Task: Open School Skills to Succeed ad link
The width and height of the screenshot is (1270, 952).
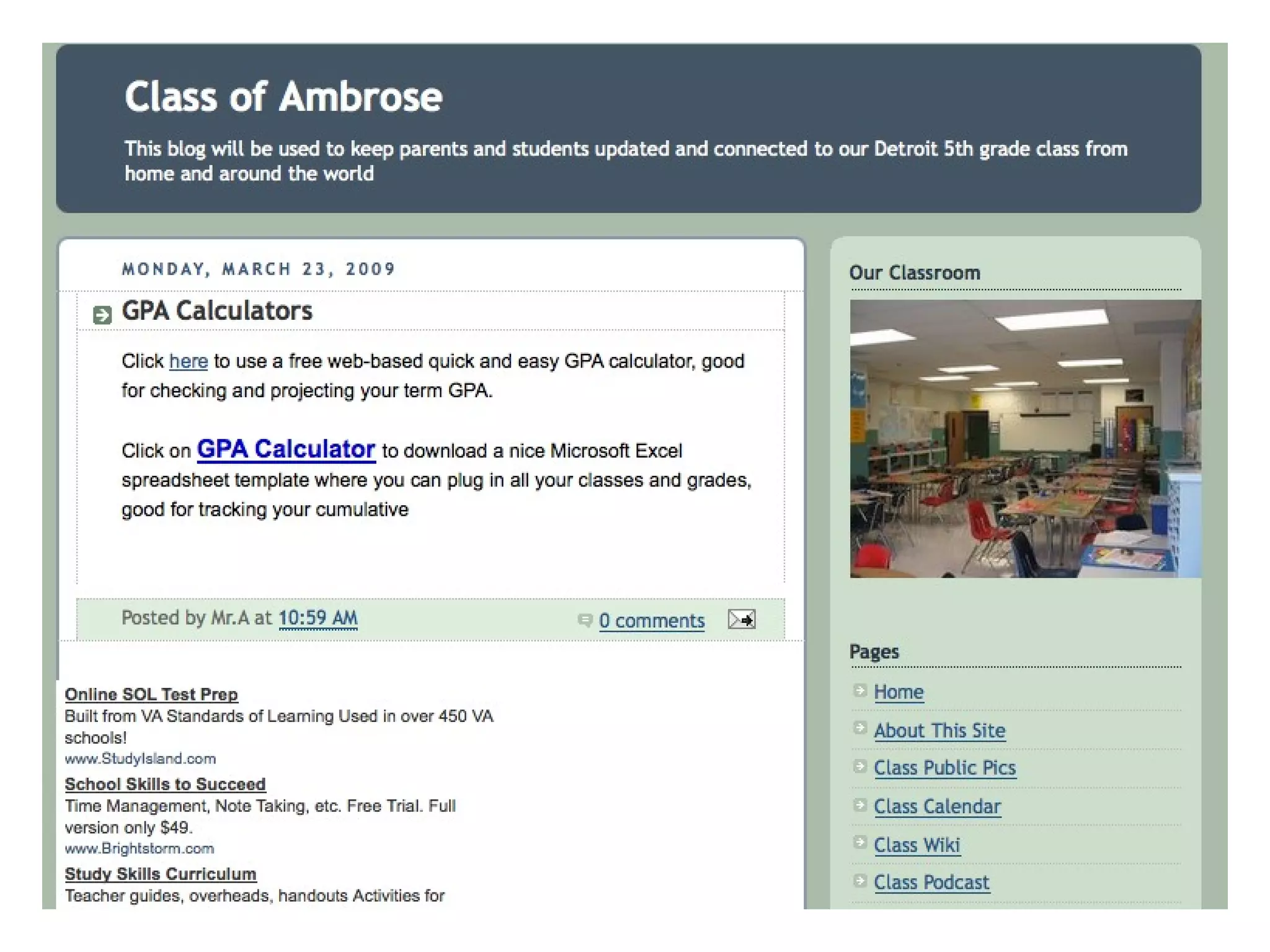Action: click(165, 784)
